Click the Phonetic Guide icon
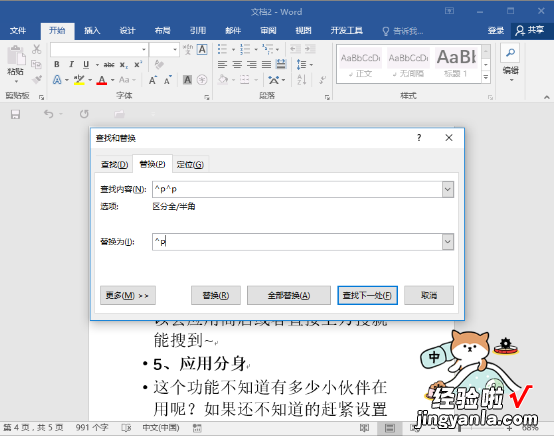Viewport: 554px width, 436px height. (188, 49)
